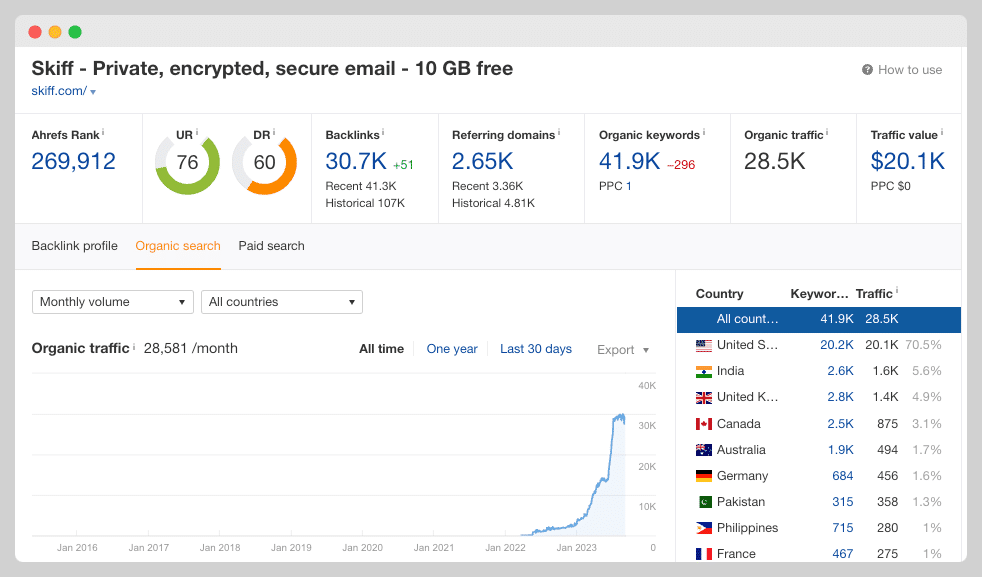Open India 2.6K keywords link
Image resolution: width=982 pixels, height=577 pixels.
(x=840, y=372)
